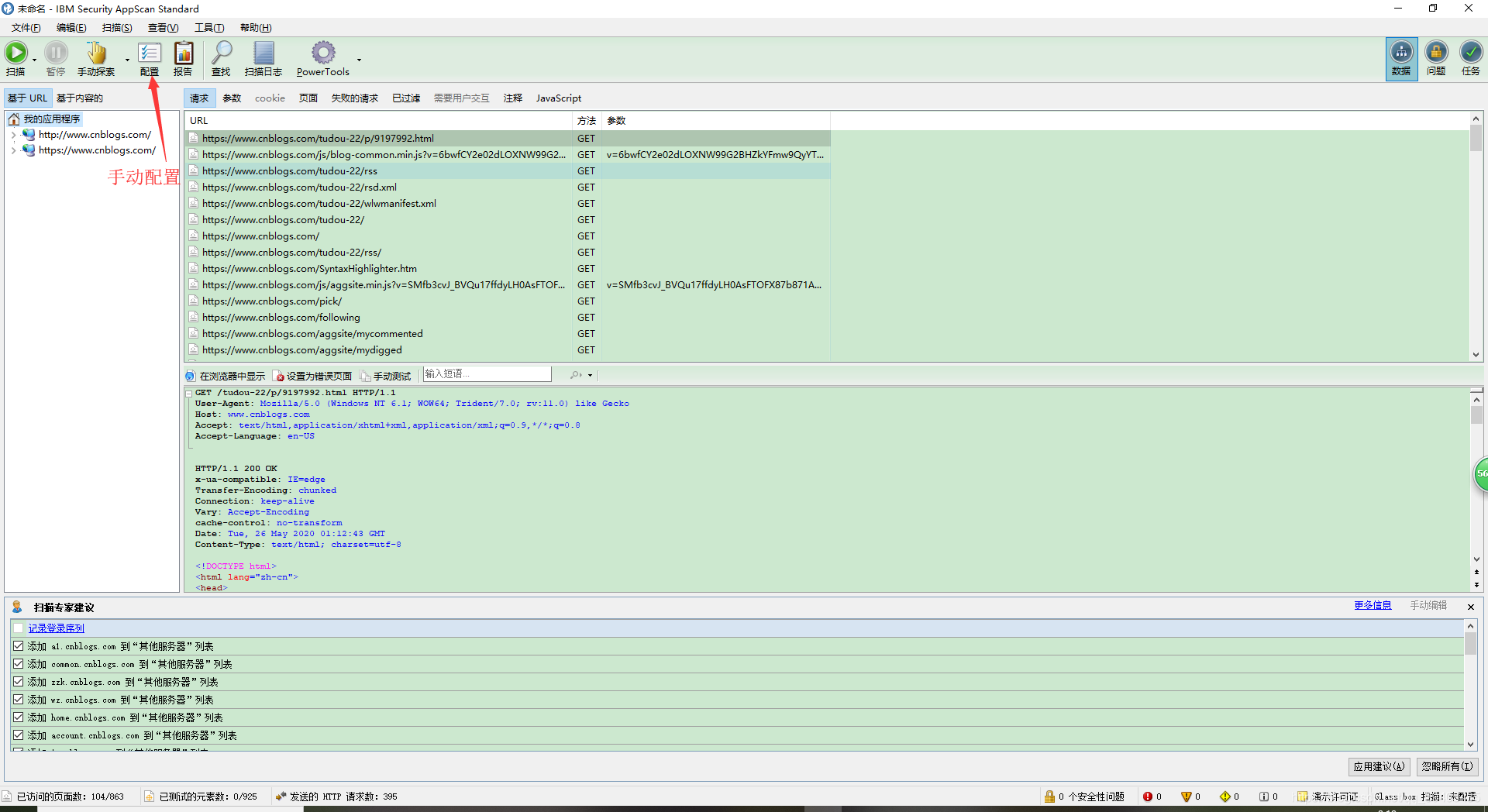Click Set as Error Page (设置为错误页面) icon
The width and height of the screenshot is (1488, 812).
click(279, 376)
